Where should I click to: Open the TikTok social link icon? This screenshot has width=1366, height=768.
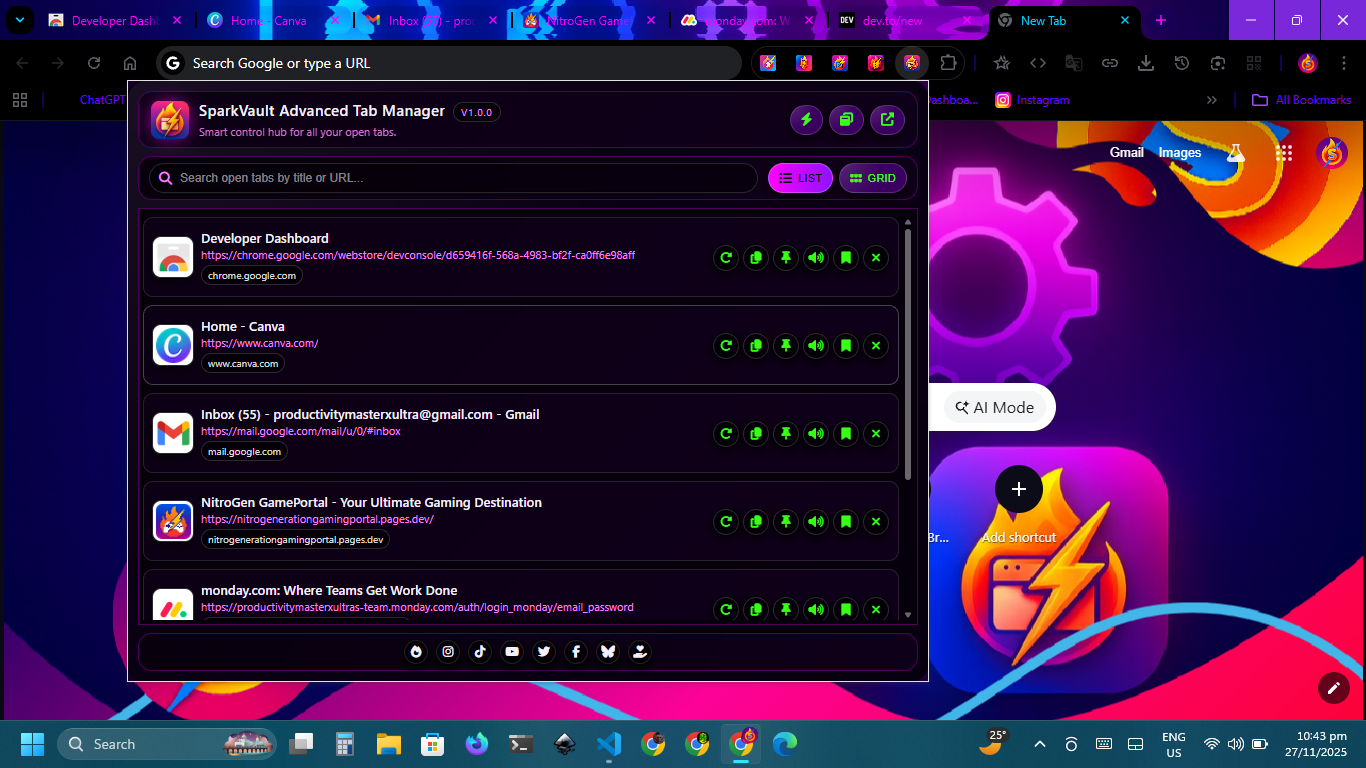pos(480,652)
